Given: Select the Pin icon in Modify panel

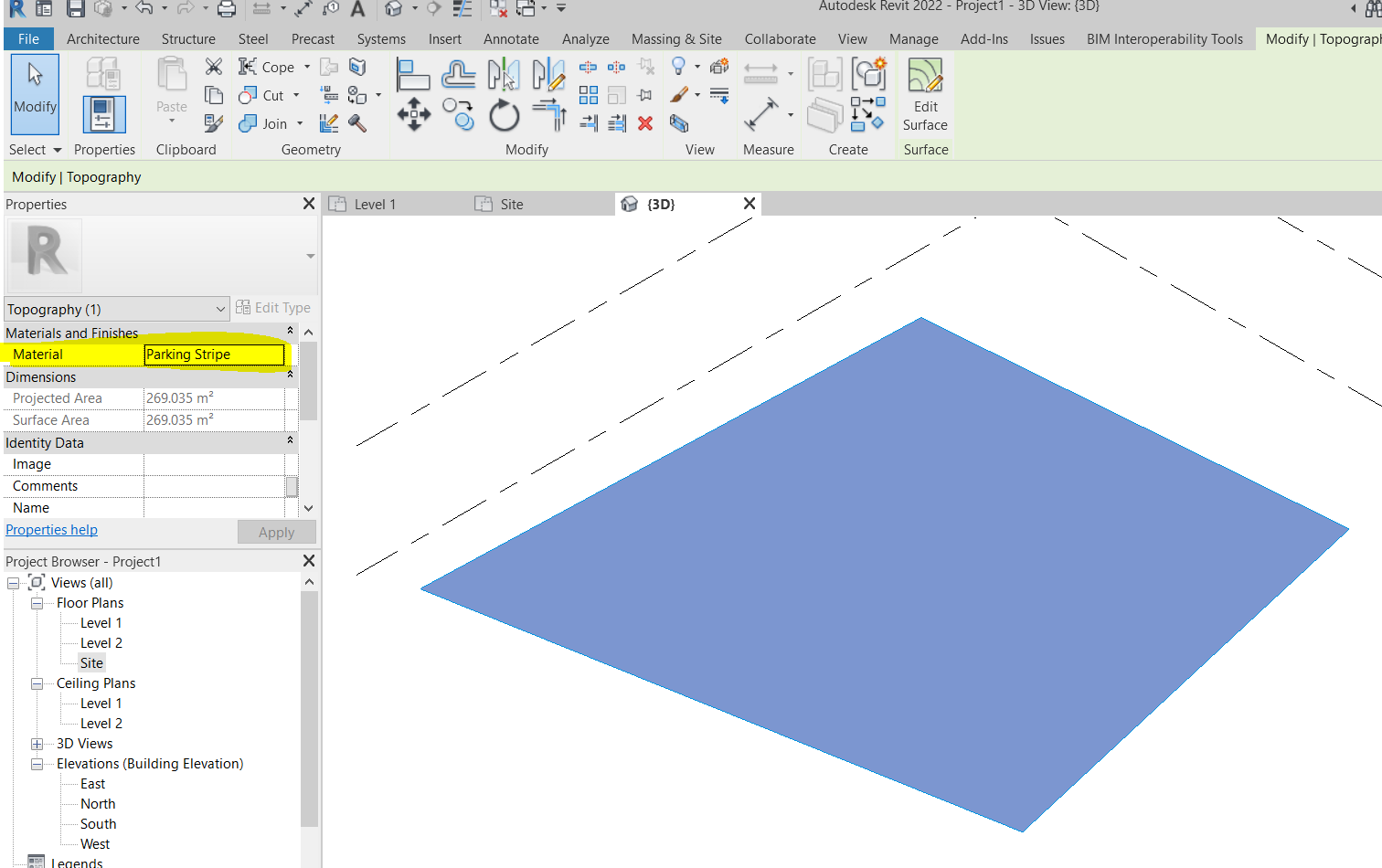Looking at the screenshot, I should tap(645, 94).
